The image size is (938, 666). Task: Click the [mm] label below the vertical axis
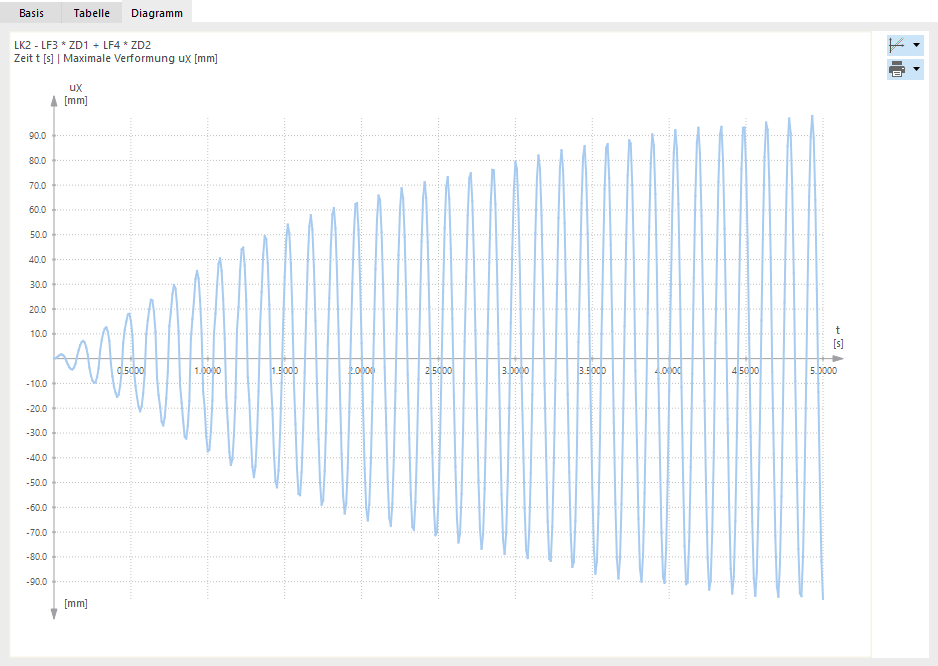[x=76, y=603]
